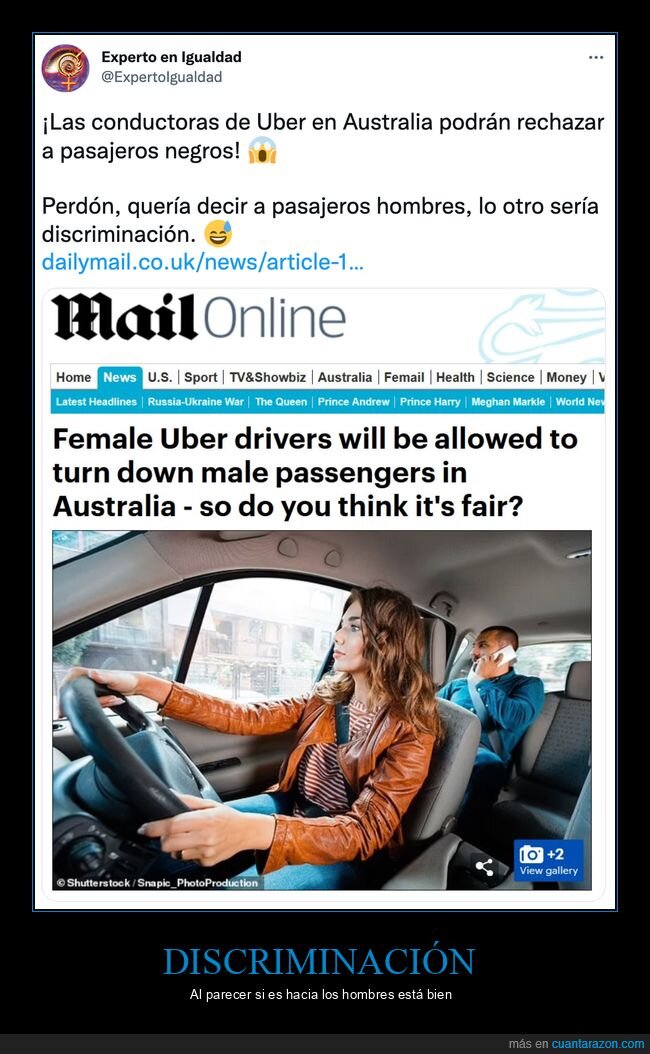Viewport: 650px width, 1054px height.
Task: Open the dailymail.co.uk article link
Action: coord(202,261)
